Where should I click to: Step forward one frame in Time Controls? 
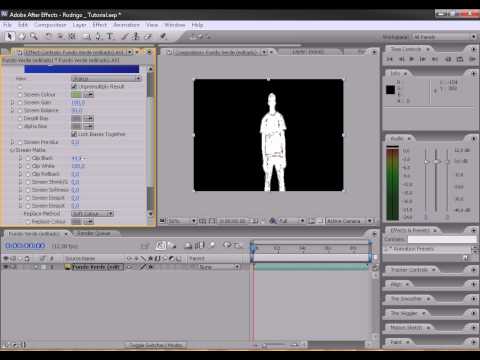click(423, 59)
